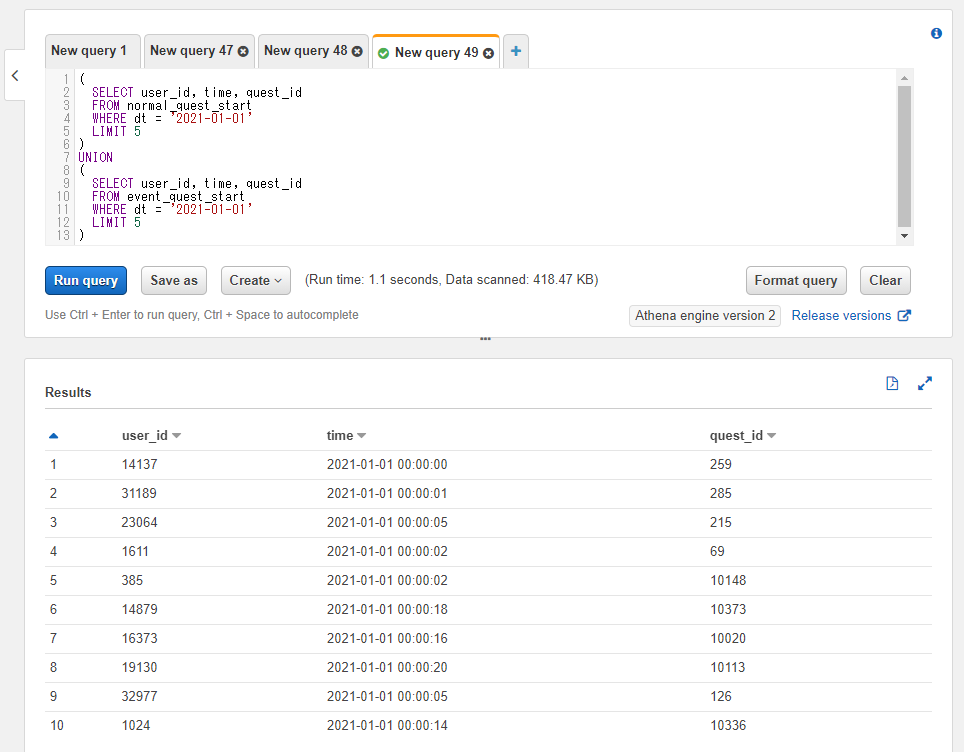This screenshot has width=964, height=752.
Task: Click the editor scrollbar down arrow
Action: pyautogui.click(x=904, y=236)
